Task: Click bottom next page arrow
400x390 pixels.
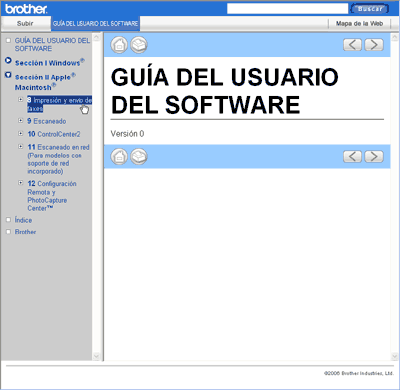Action: tap(374, 156)
